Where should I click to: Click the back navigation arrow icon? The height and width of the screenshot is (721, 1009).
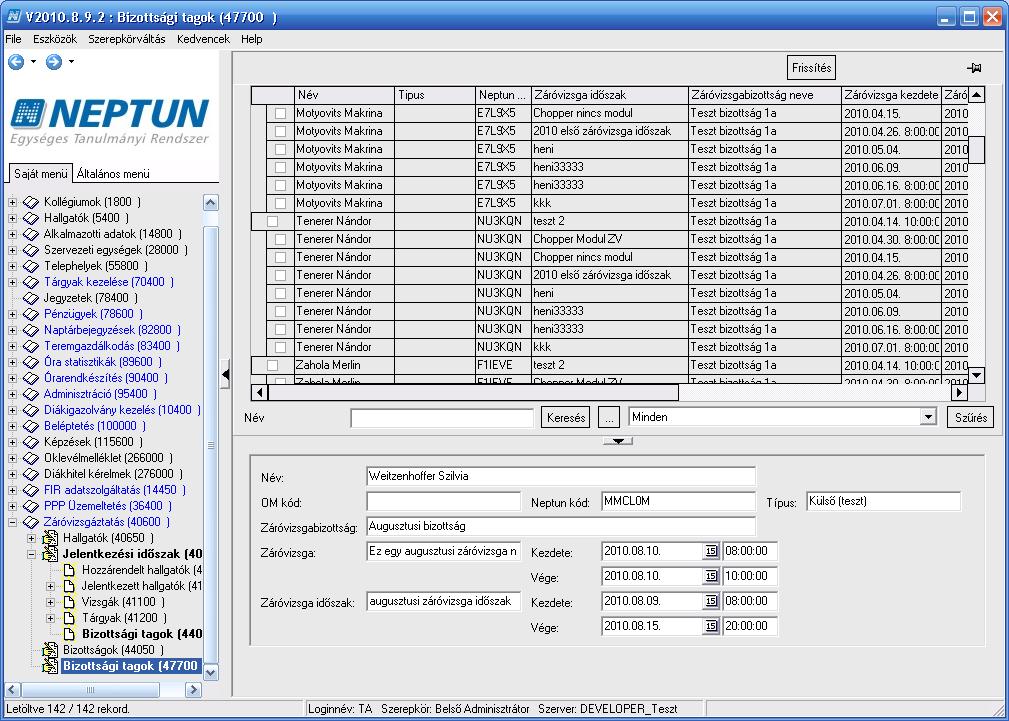pos(15,62)
